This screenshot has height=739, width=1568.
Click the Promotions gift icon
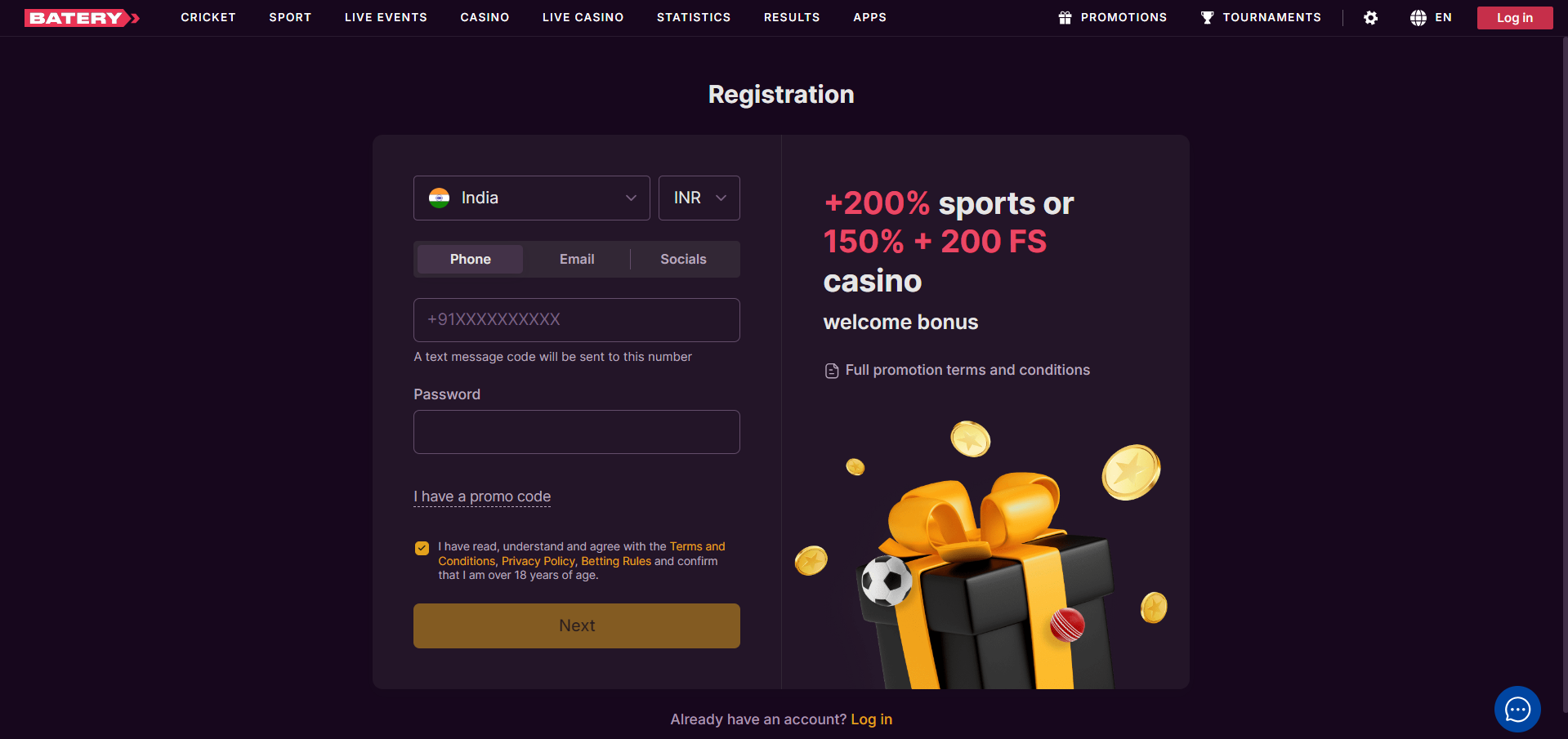pos(1065,18)
